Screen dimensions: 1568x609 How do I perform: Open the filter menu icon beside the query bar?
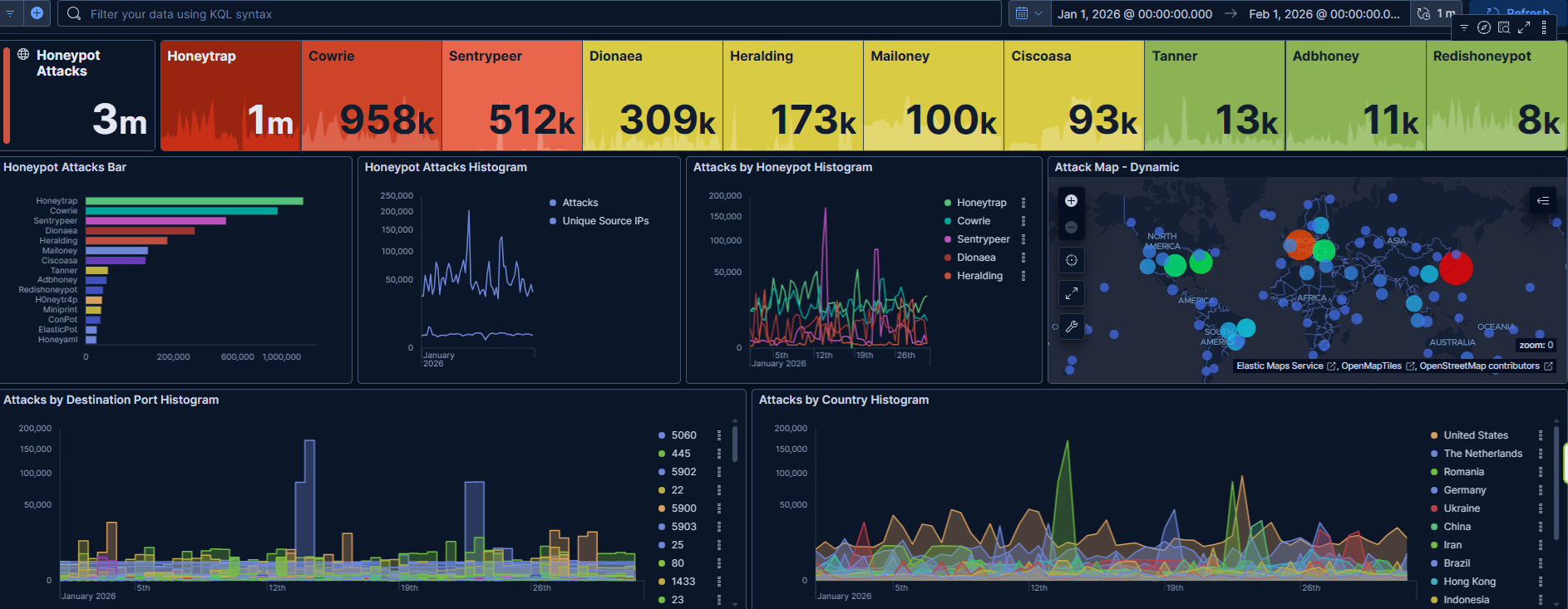pos(11,13)
